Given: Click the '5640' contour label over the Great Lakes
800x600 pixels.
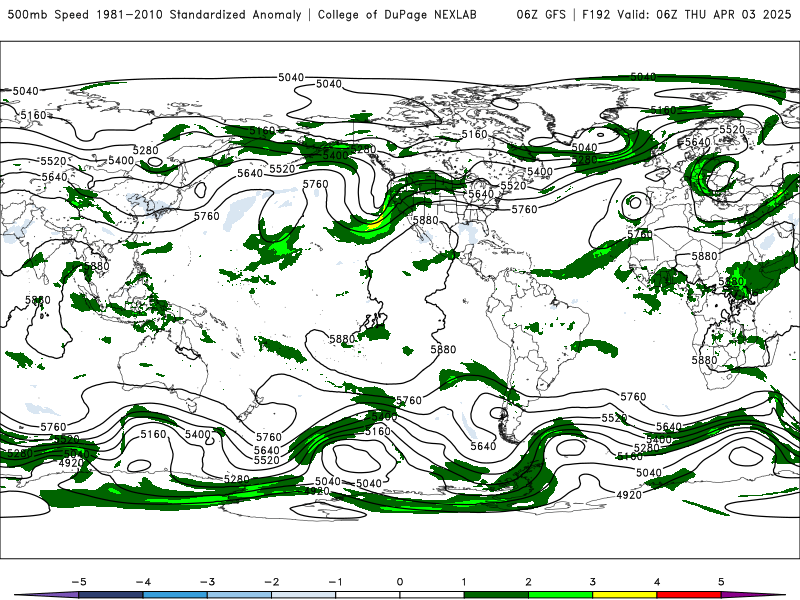Looking at the screenshot, I should [x=481, y=194].
